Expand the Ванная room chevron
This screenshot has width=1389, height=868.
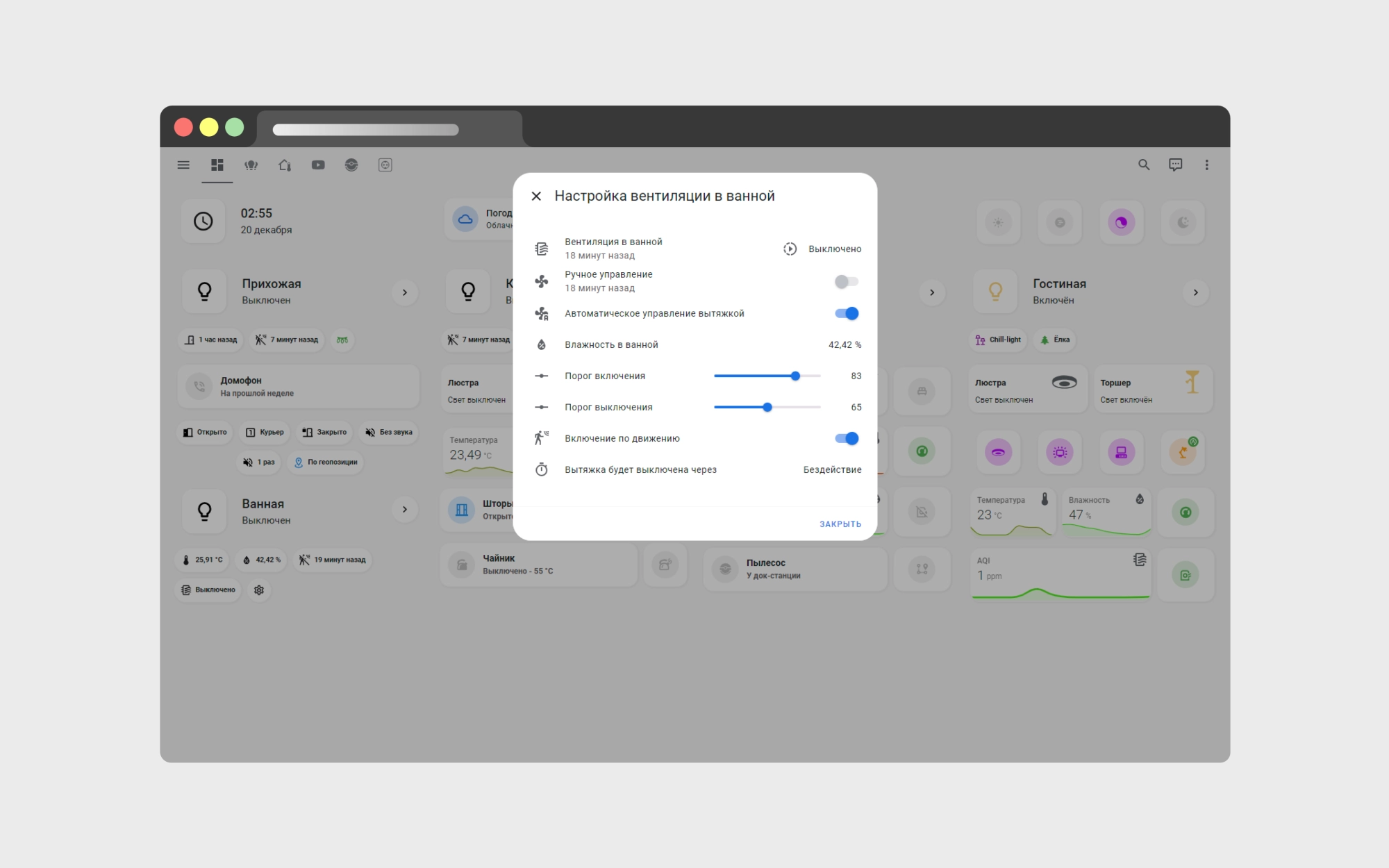(405, 510)
